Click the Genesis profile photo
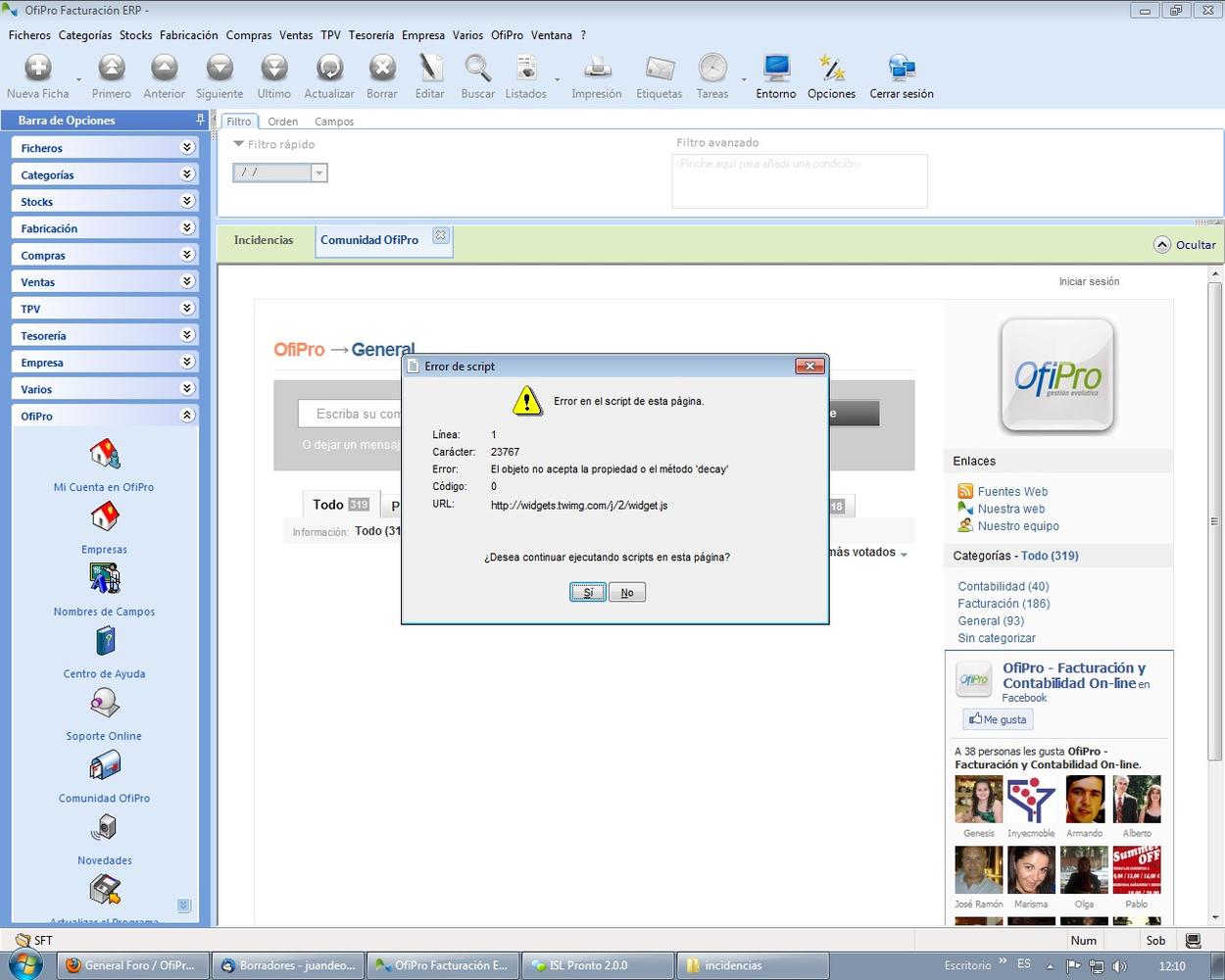Viewport: 1225px width, 980px height. pos(979,800)
